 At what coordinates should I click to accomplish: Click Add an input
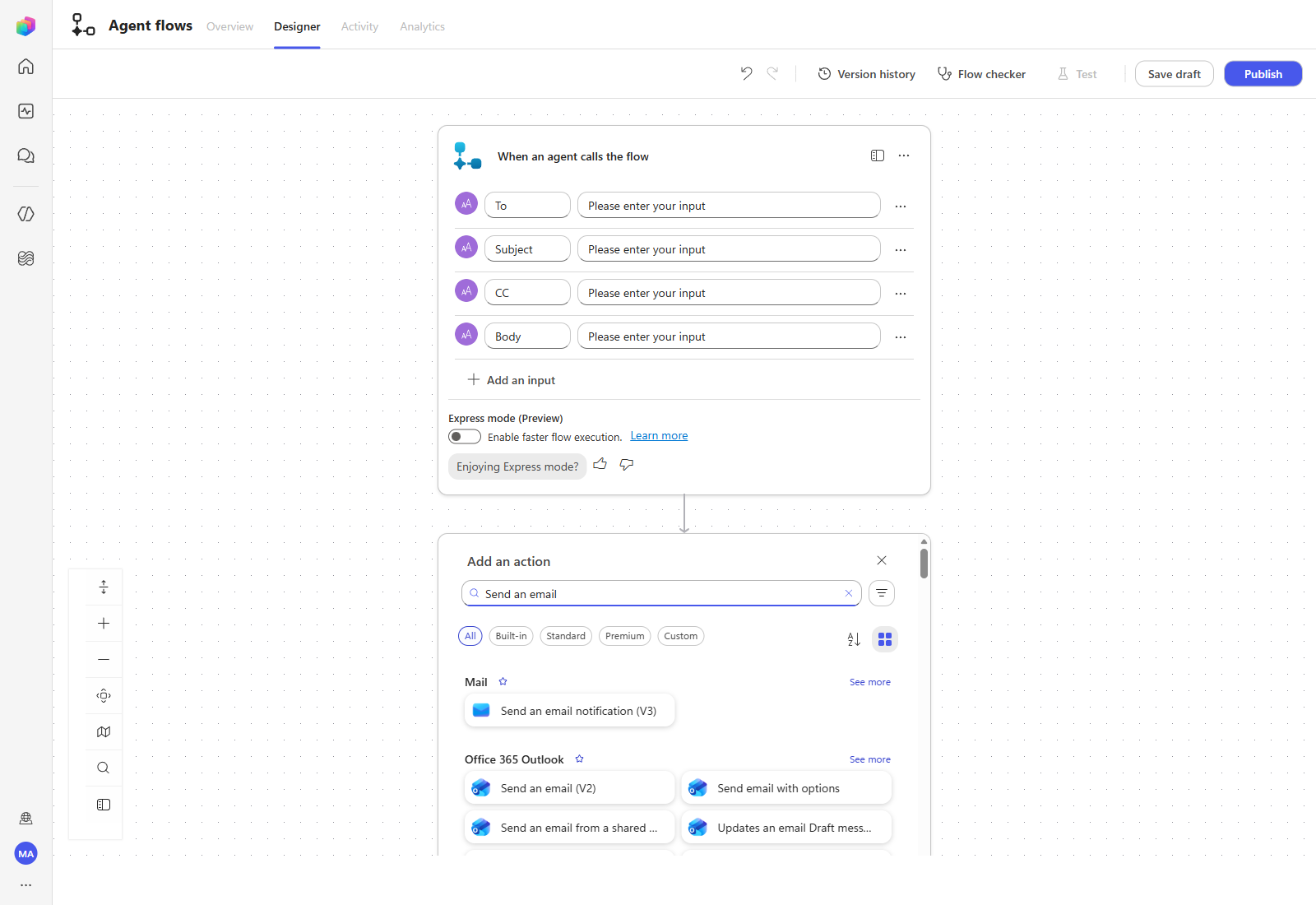pyautogui.click(x=512, y=379)
